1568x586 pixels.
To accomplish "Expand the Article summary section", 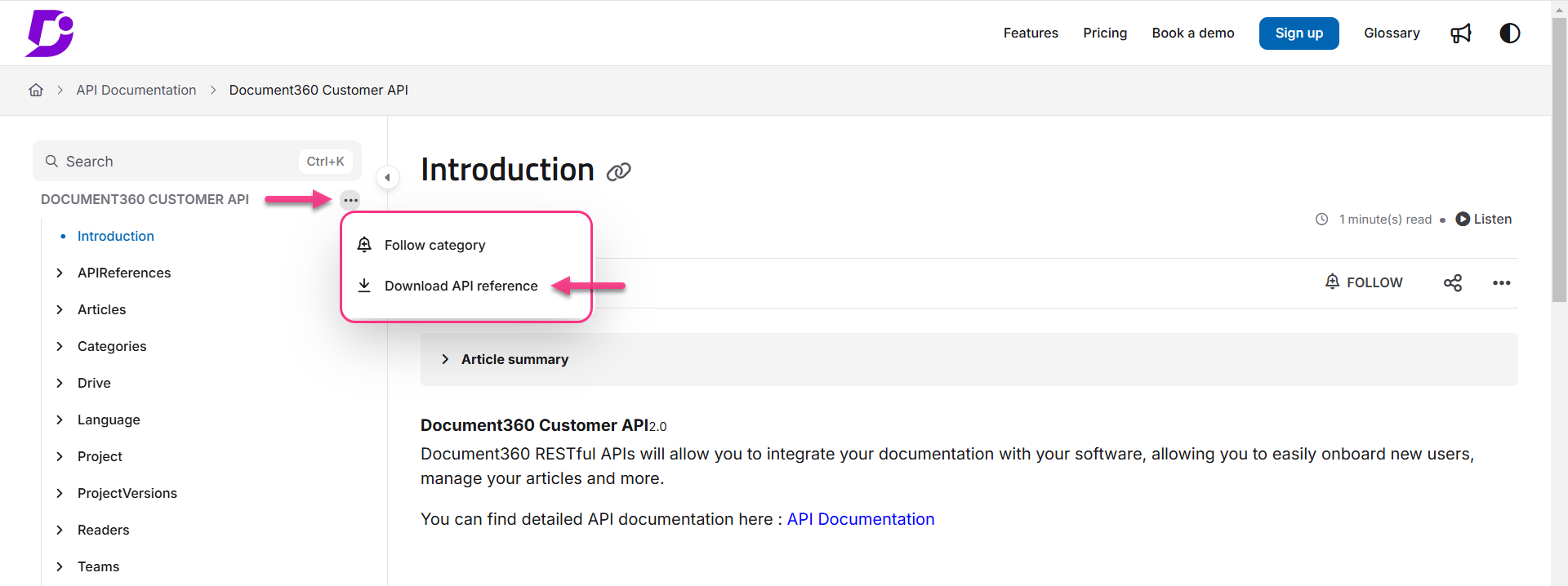I will point(969,359).
